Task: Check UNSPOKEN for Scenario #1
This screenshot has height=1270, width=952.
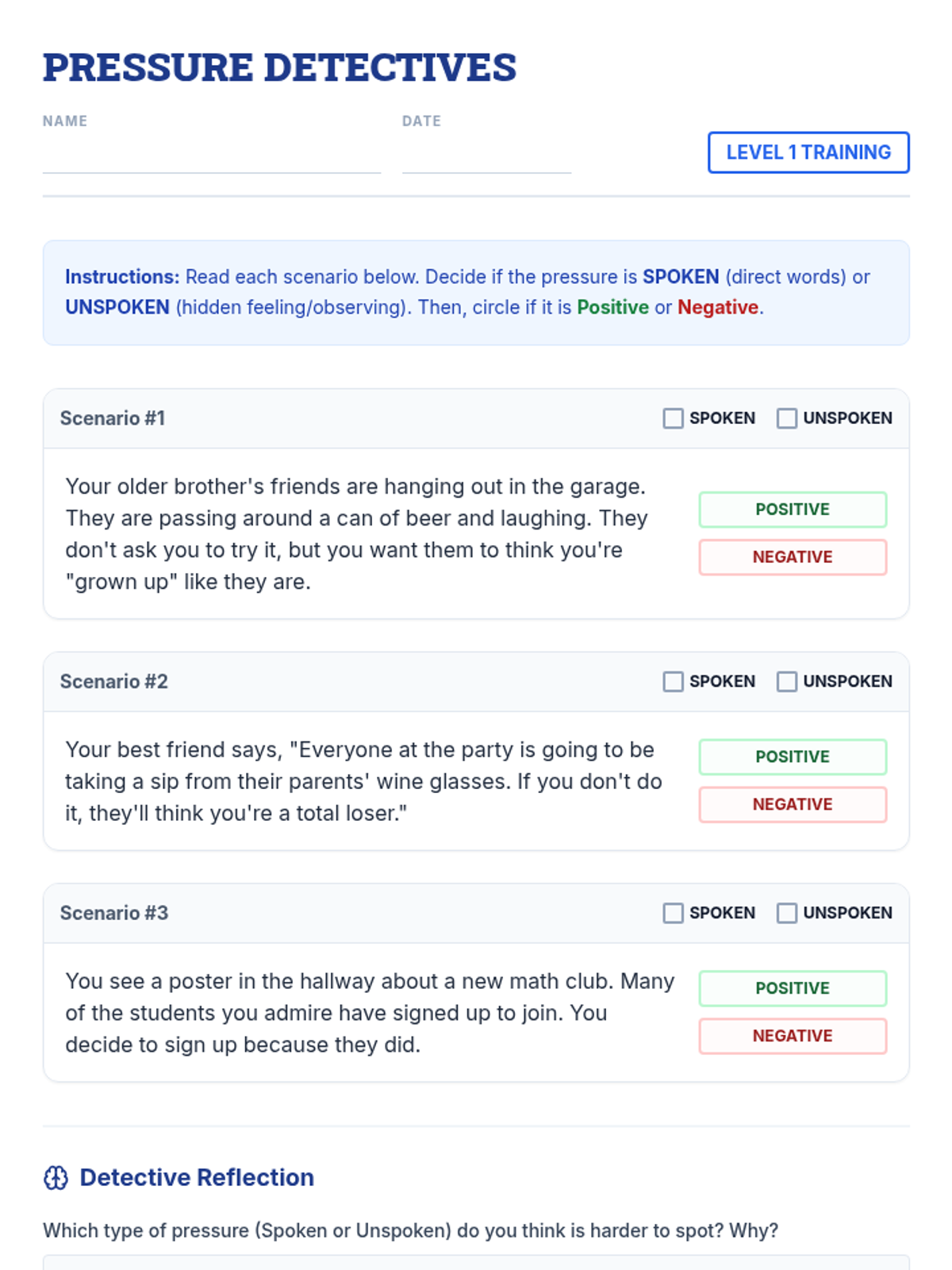Action: (786, 418)
